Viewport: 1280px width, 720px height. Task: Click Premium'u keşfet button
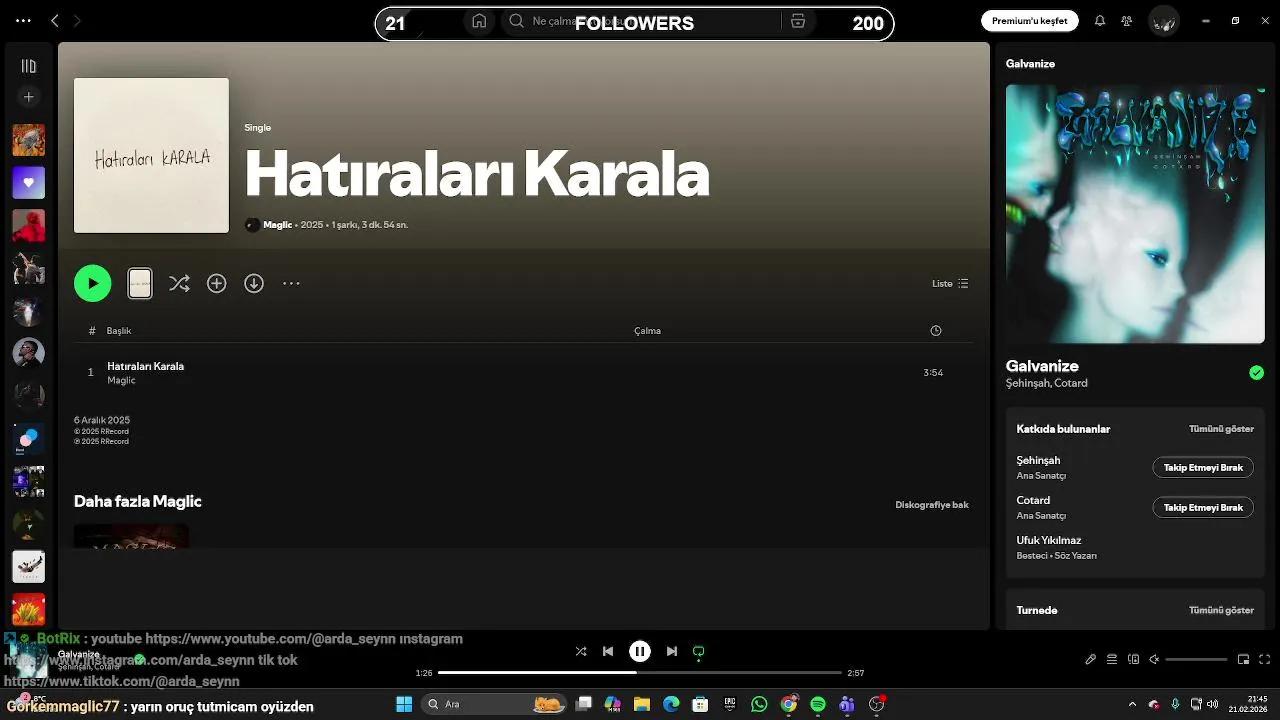coord(1029,21)
